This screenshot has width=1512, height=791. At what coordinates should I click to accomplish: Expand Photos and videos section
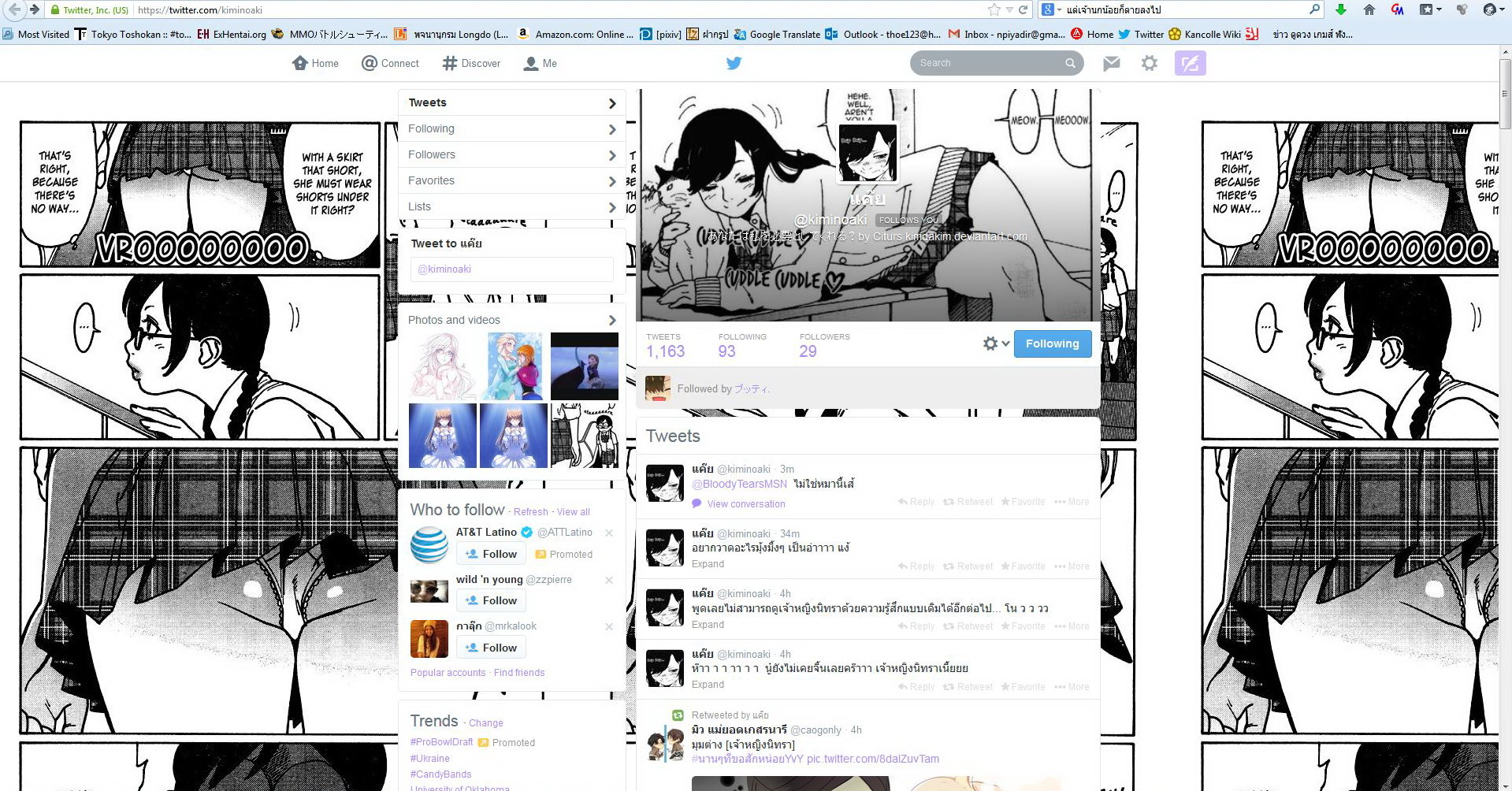click(512, 320)
